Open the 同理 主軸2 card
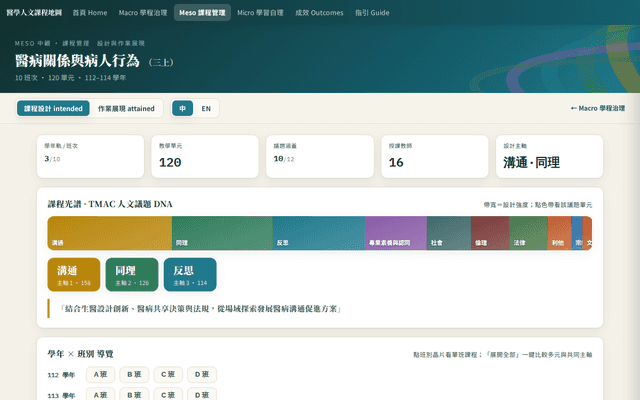The image size is (640, 400). pos(132,275)
